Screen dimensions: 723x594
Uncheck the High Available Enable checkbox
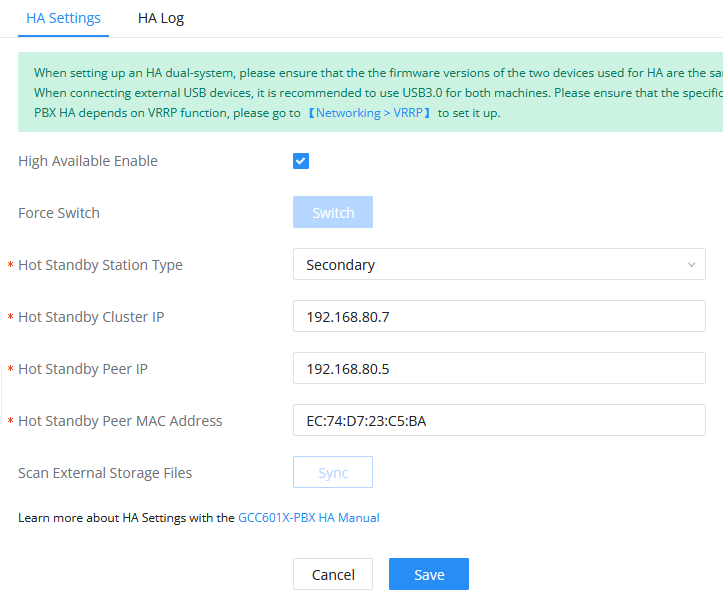(x=301, y=161)
